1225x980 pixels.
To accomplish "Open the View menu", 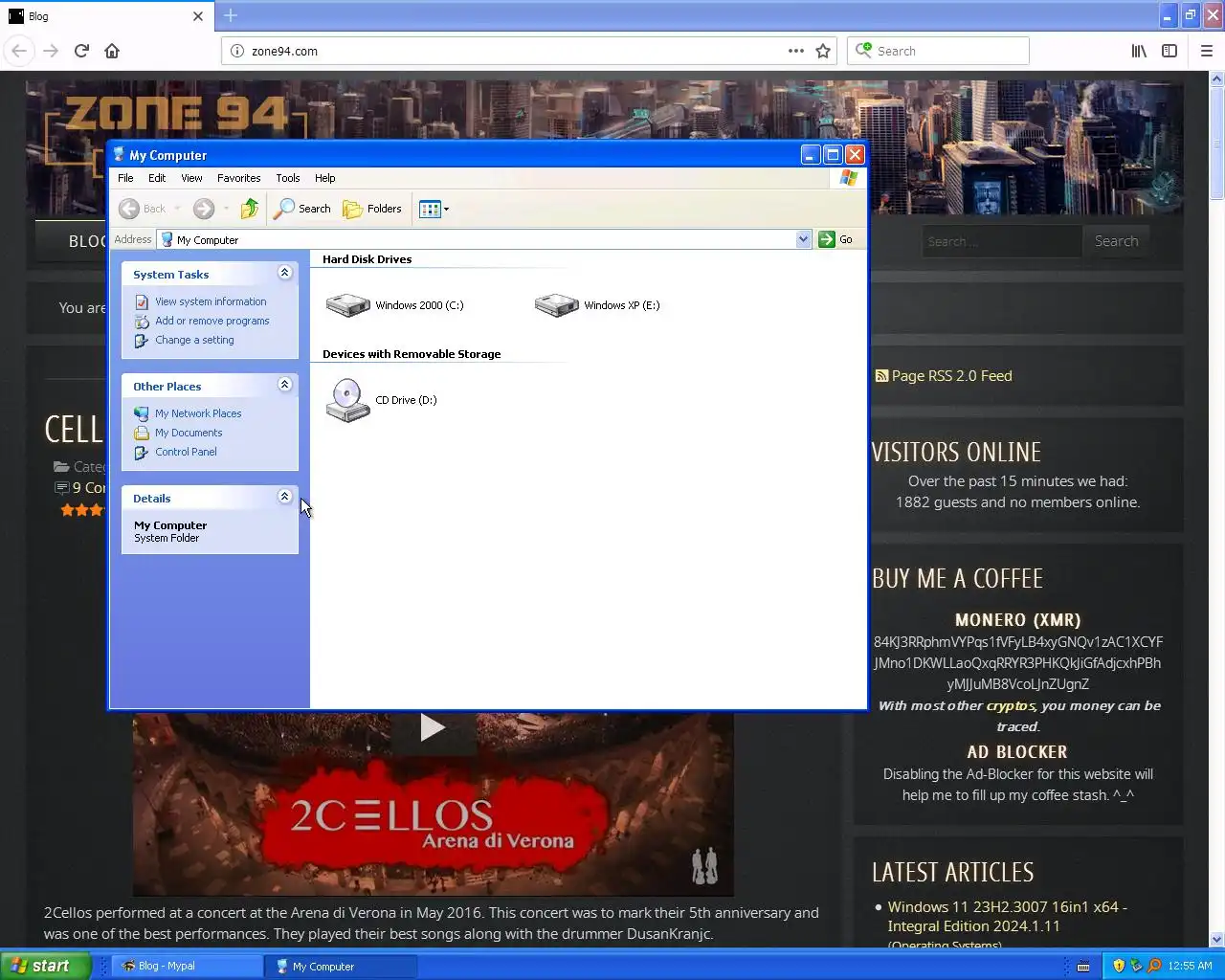I will pyautogui.click(x=191, y=178).
